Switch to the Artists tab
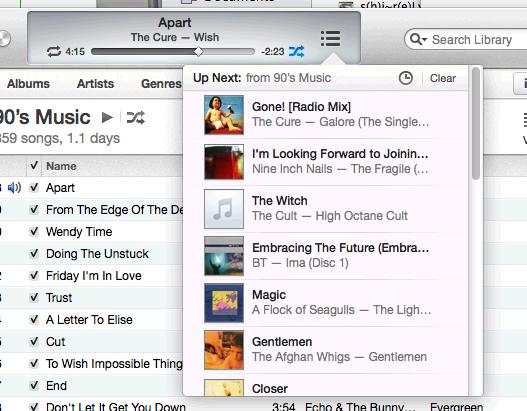Viewport: 527px width, 411px height. point(95,84)
